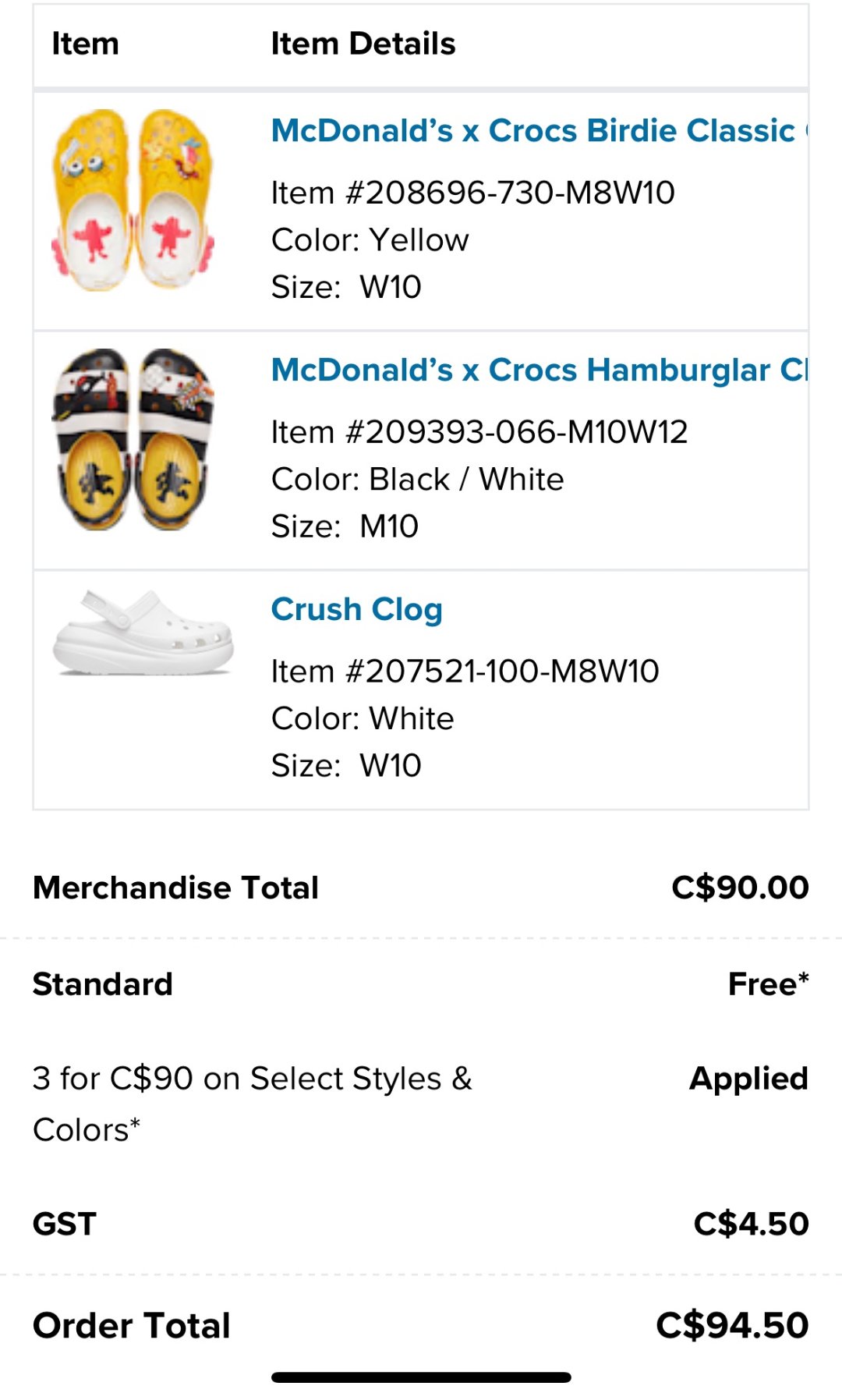Select the Standard shipping row

click(x=103, y=985)
